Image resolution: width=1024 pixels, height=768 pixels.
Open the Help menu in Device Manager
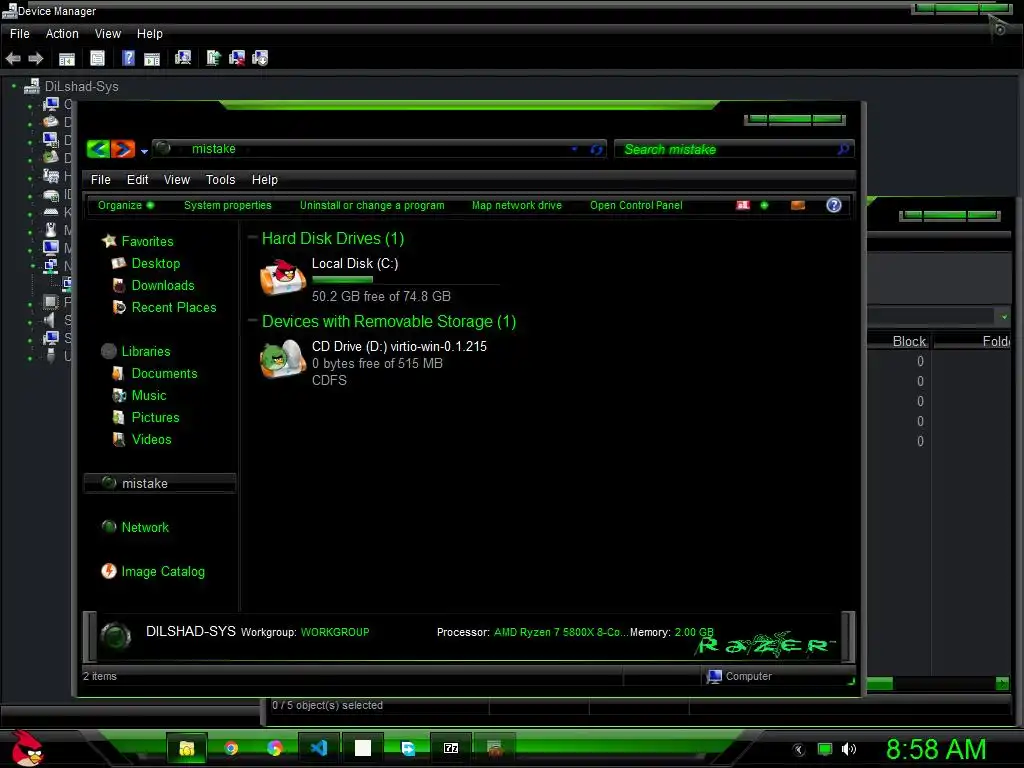(150, 33)
